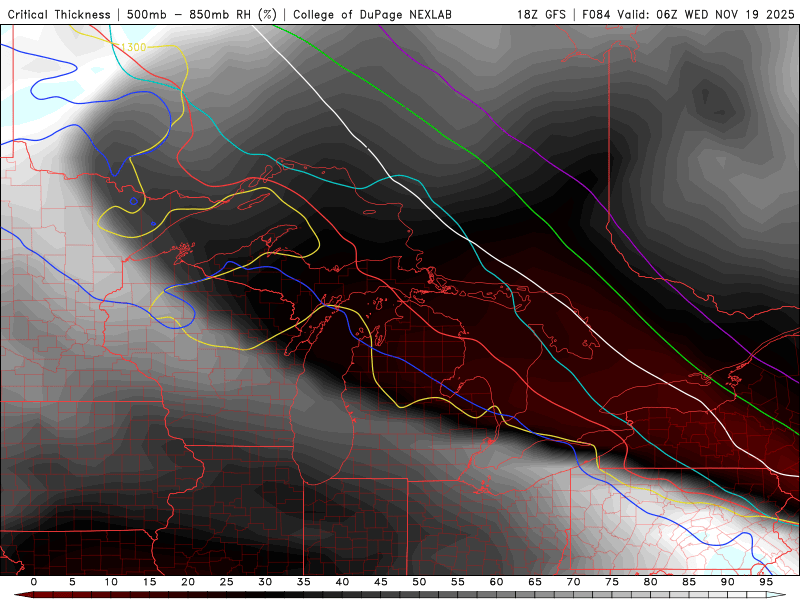Click the "20" tick on the RH scale

(x=188, y=582)
